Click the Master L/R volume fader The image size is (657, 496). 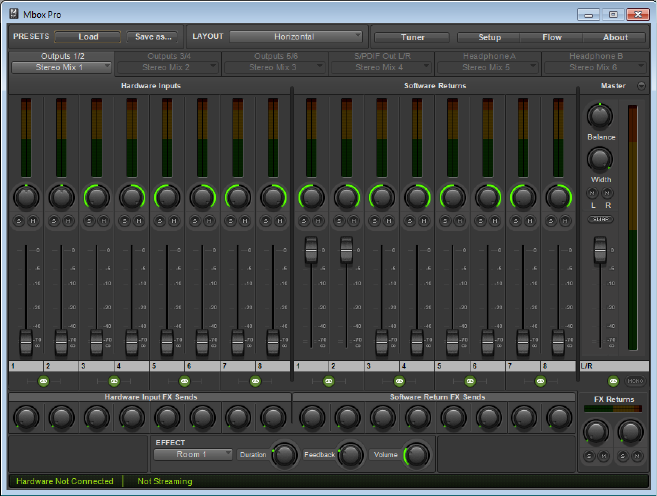(600, 250)
